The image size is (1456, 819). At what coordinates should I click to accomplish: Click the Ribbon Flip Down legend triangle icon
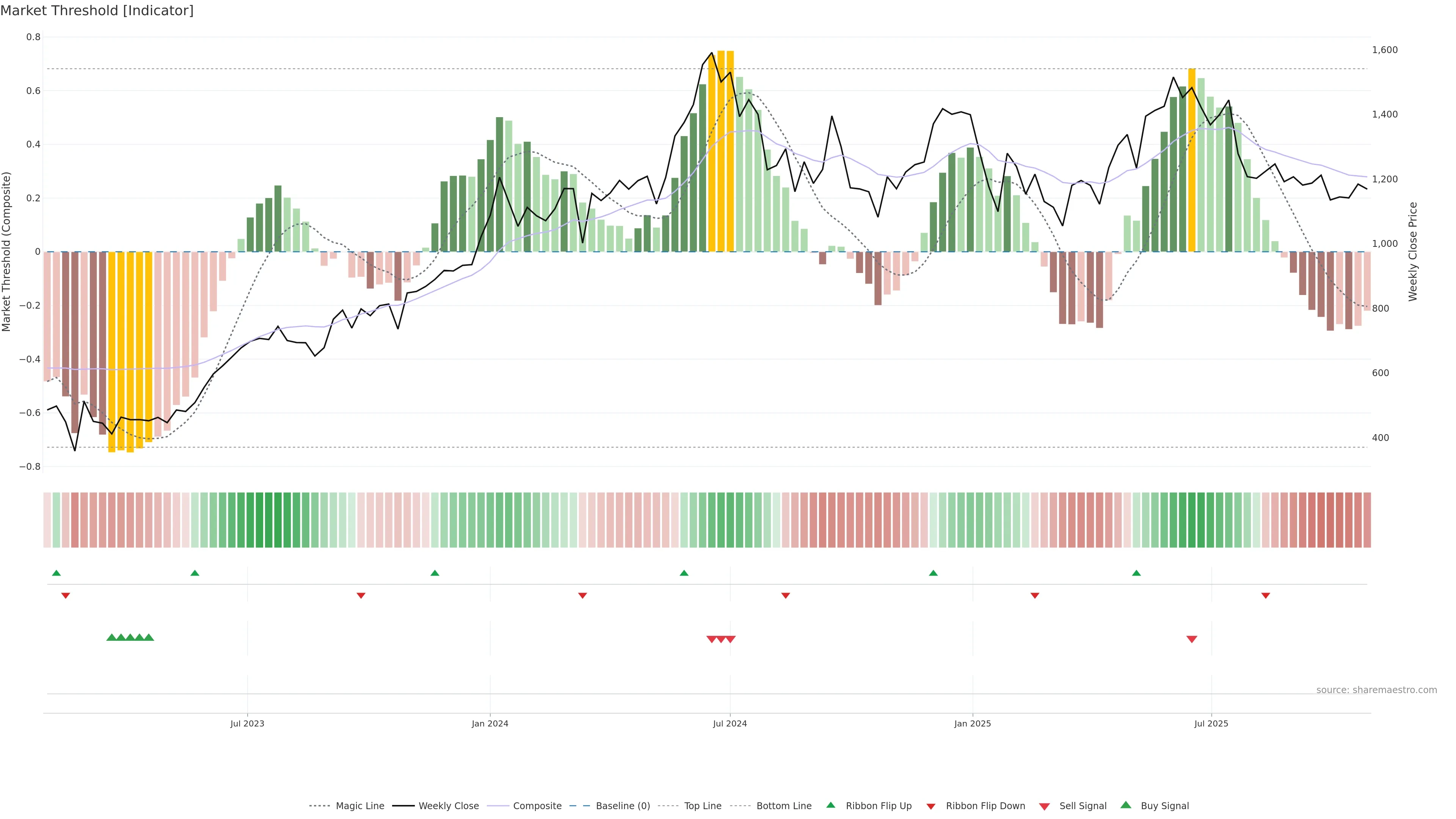[x=930, y=806]
